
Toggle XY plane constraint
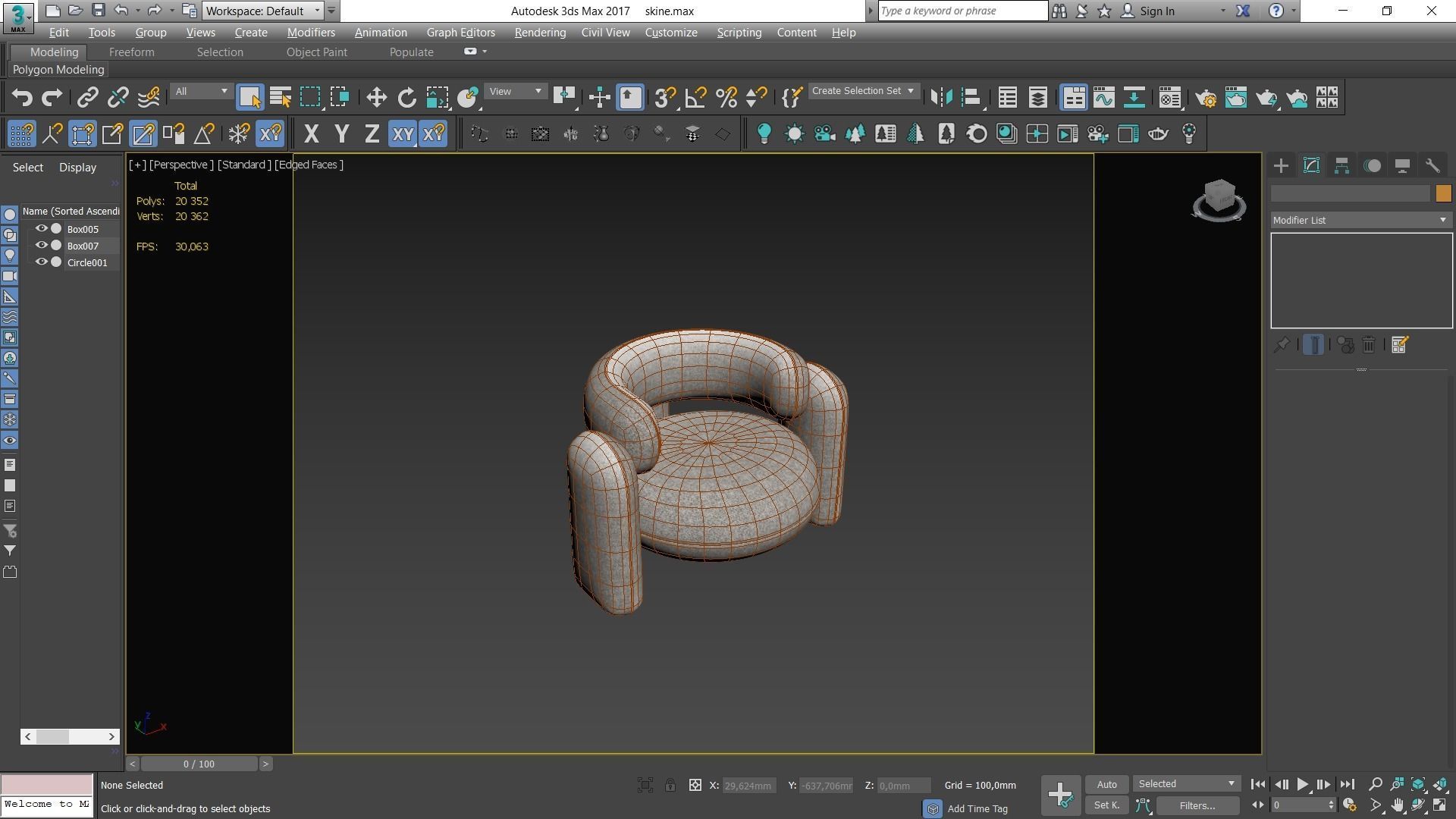point(403,134)
